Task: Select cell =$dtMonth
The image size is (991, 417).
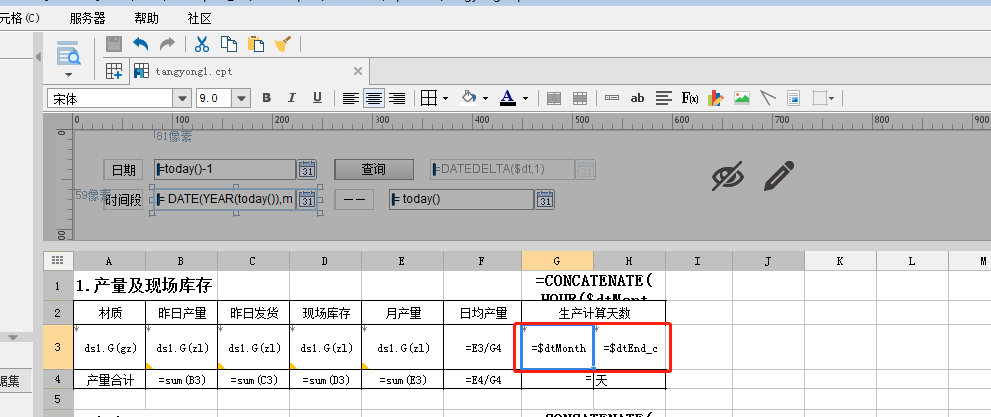Action: coord(557,348)
